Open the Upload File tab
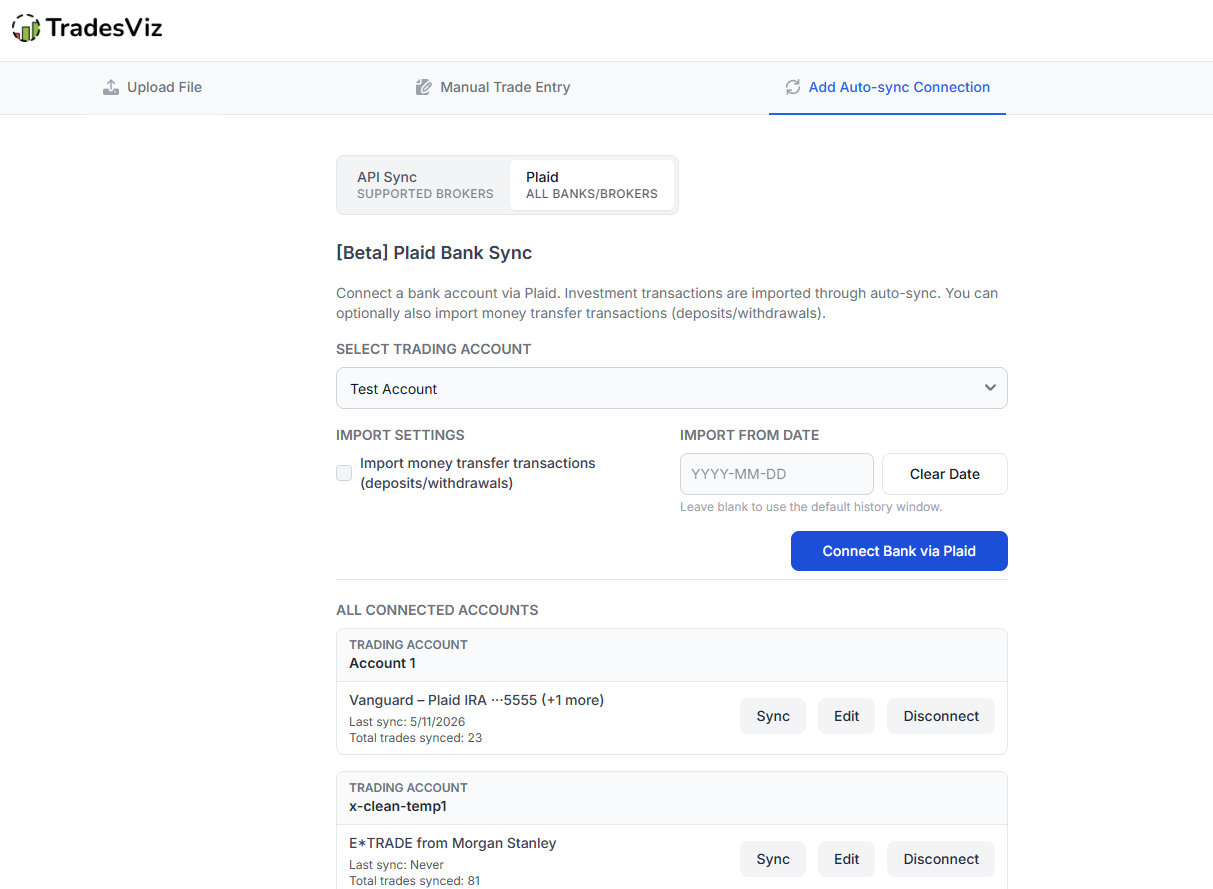 (152, 87)
